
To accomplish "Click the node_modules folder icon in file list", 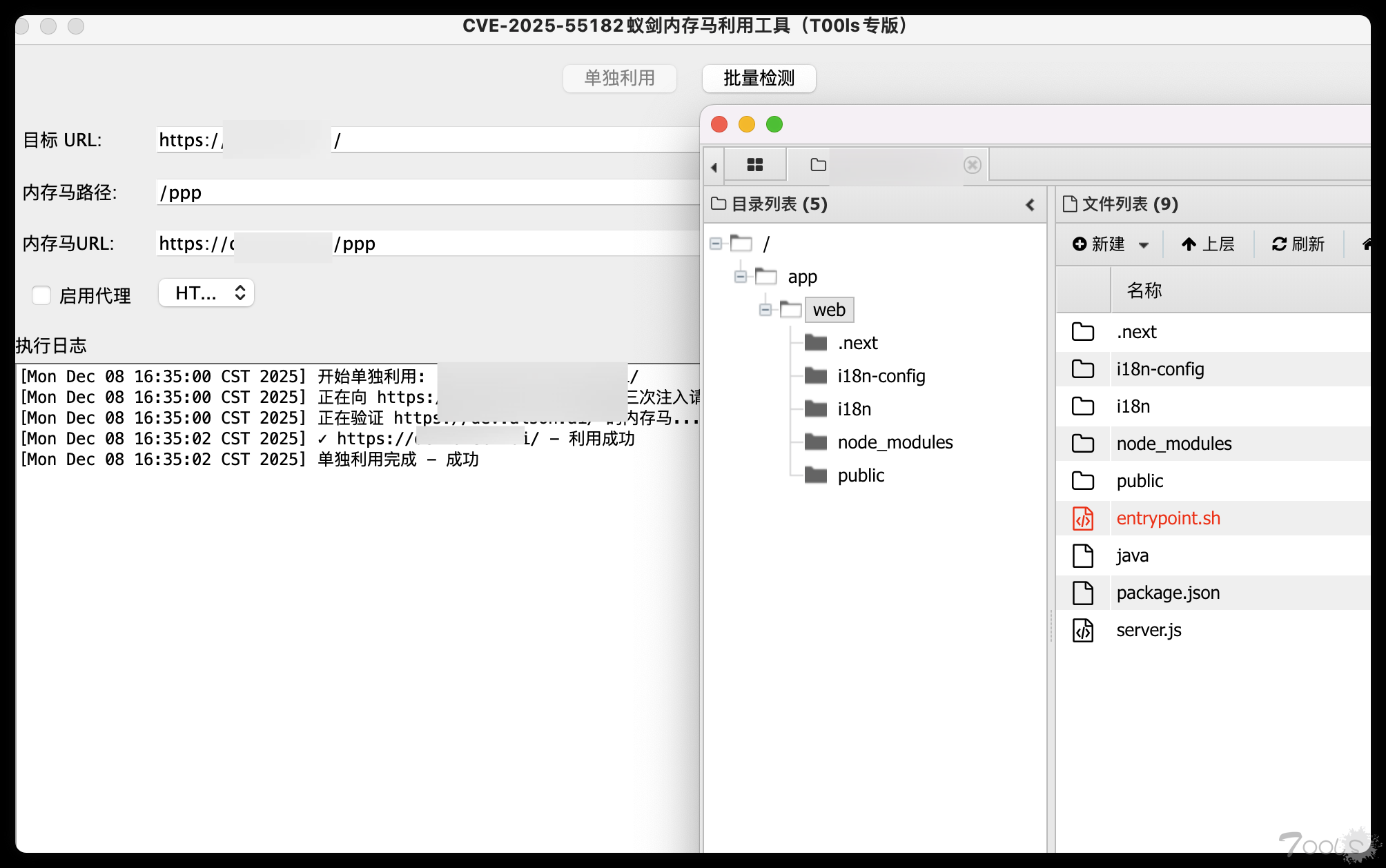I will [x=1084, y=444].
